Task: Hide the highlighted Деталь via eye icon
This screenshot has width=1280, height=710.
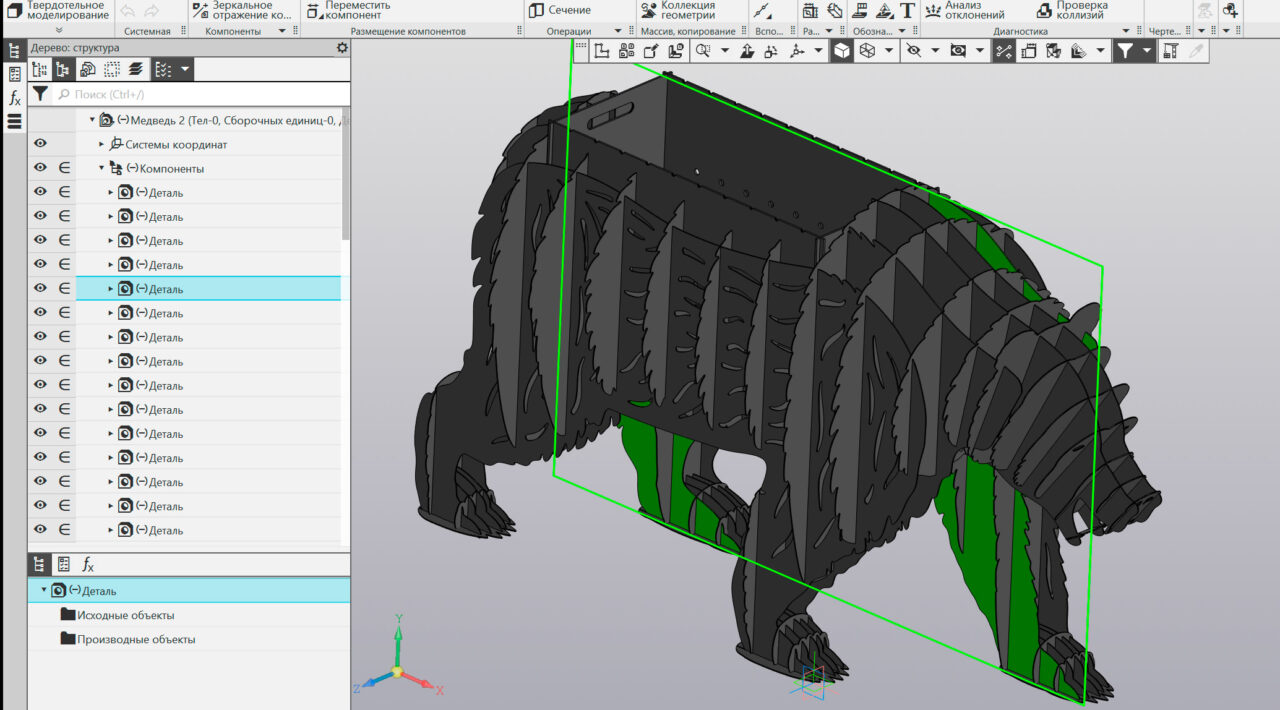Action: click(x=40, y=288)
